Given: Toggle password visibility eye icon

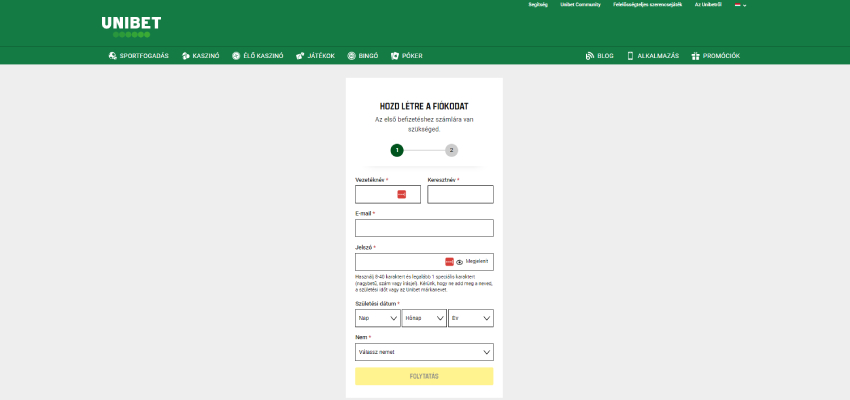Looking at the screenshot, I should (x=460, y=262).
